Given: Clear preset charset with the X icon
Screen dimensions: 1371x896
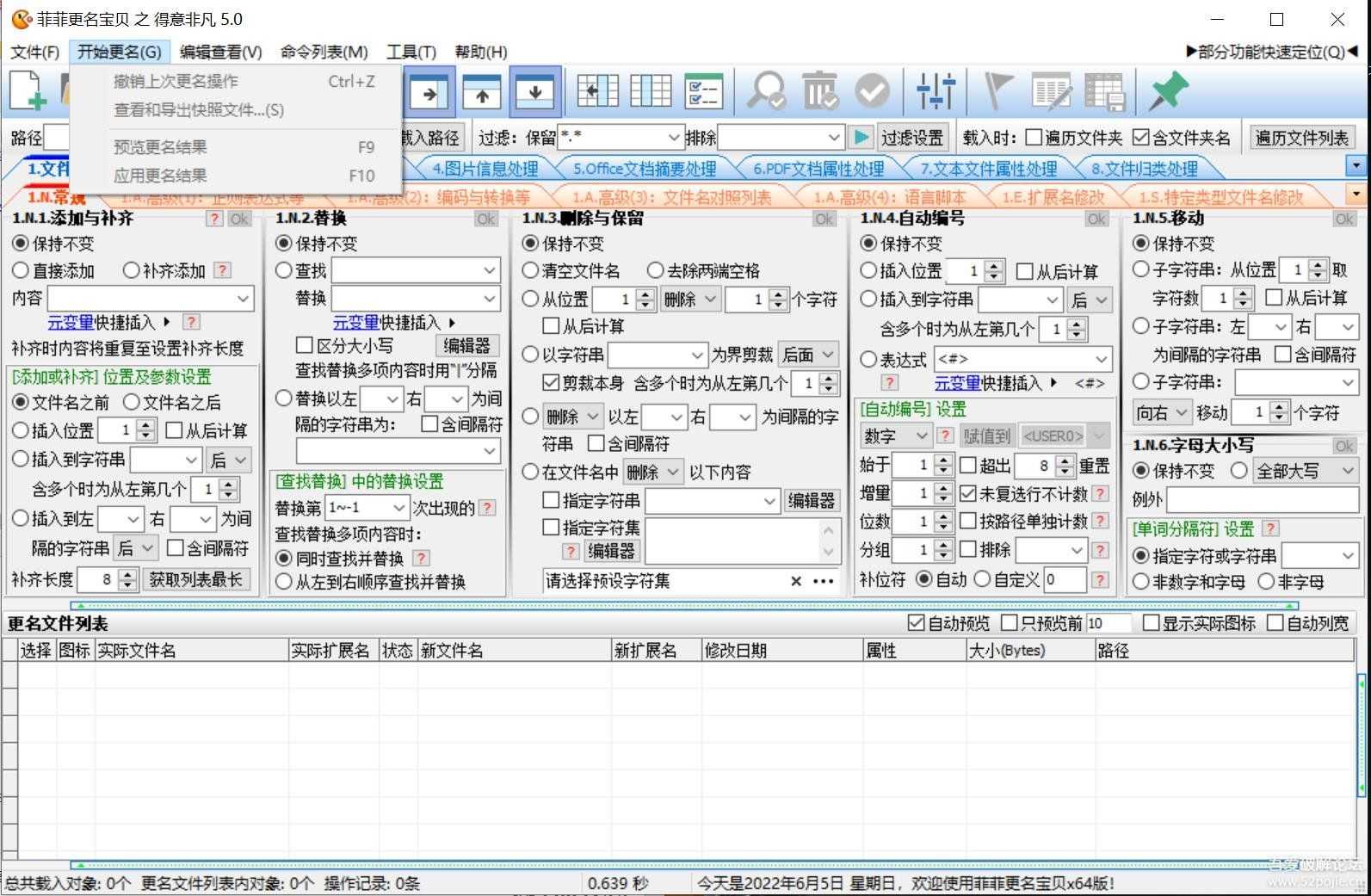Looking at the screenshot, I should pos(796,582).
